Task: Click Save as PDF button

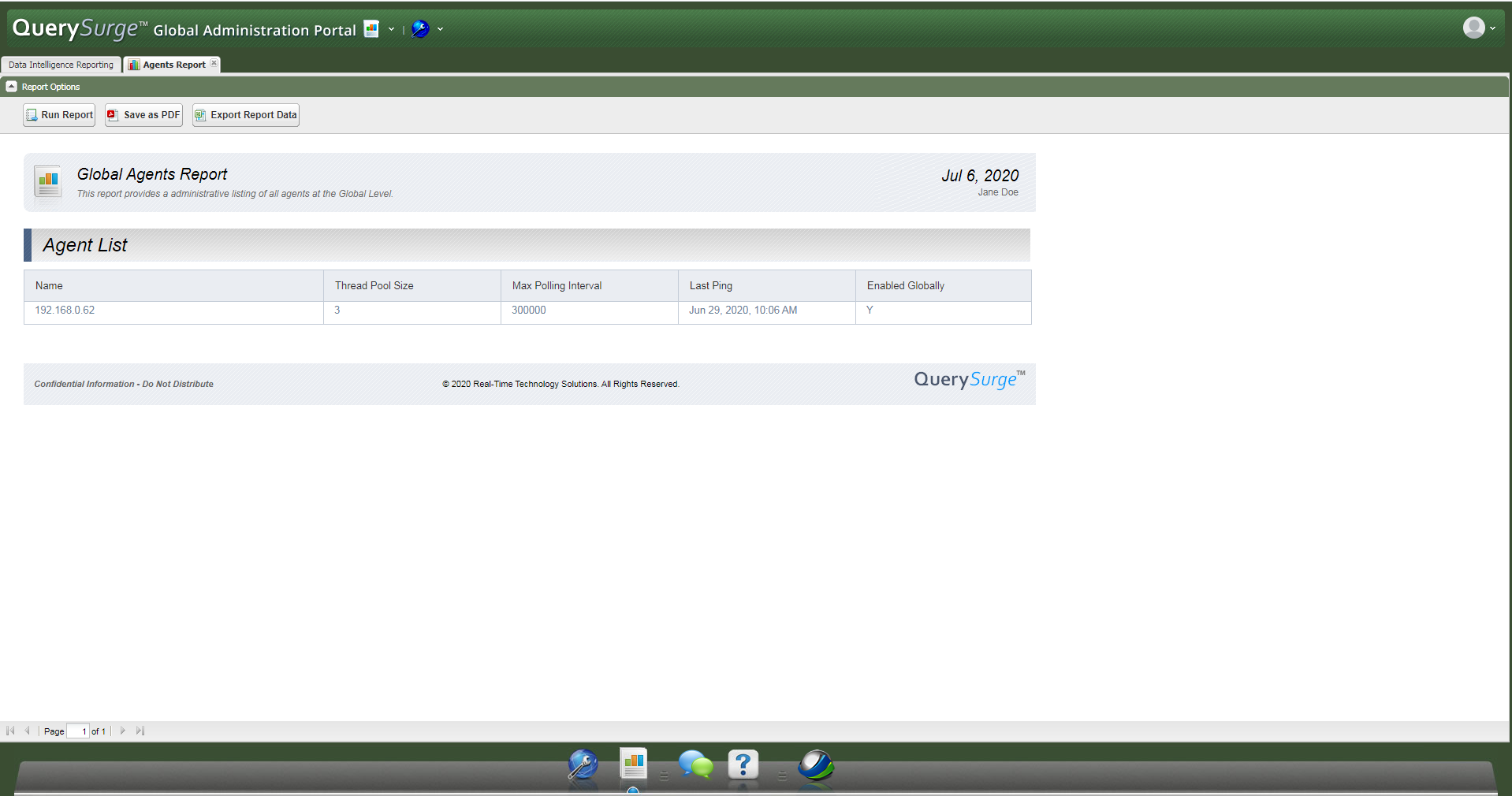Action: click(x=144, y=115)
